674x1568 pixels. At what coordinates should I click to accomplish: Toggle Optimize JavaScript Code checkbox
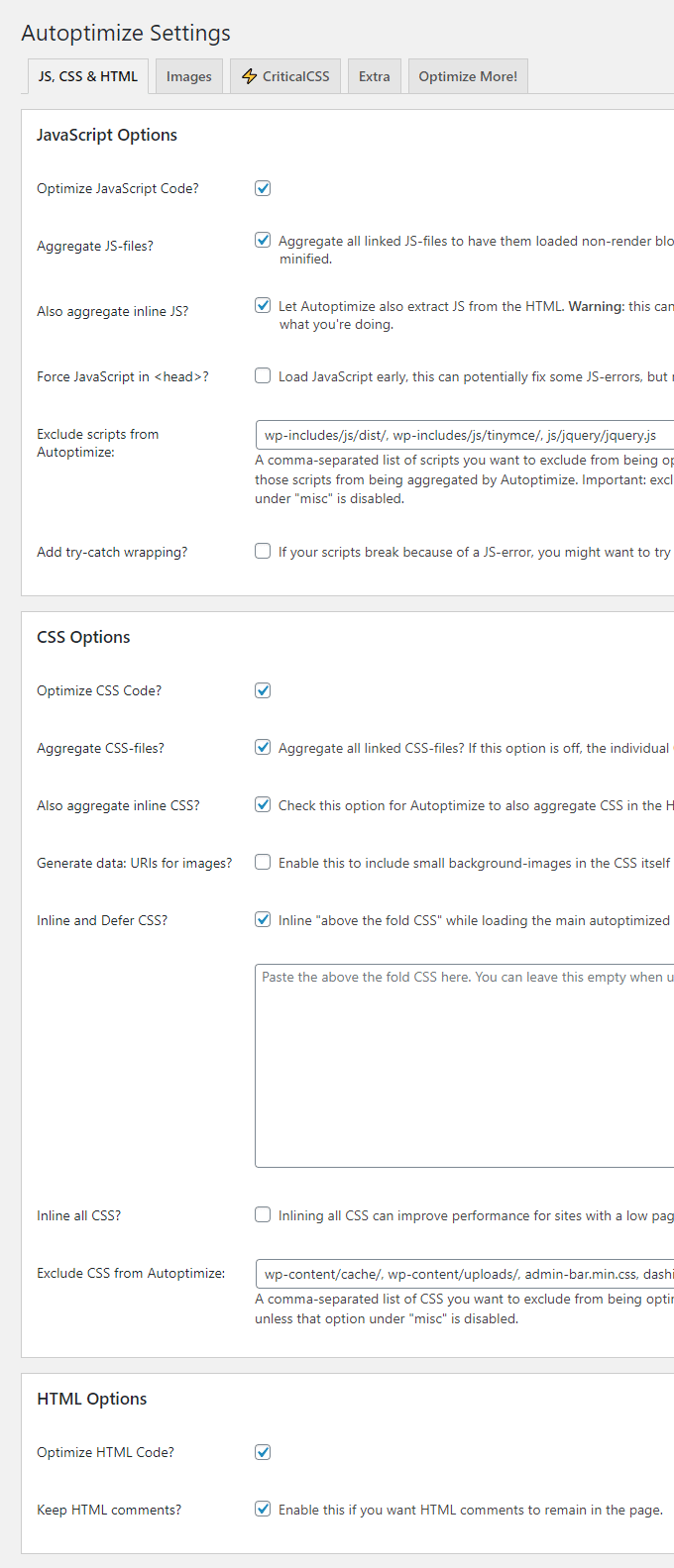(x=263, y=188)
